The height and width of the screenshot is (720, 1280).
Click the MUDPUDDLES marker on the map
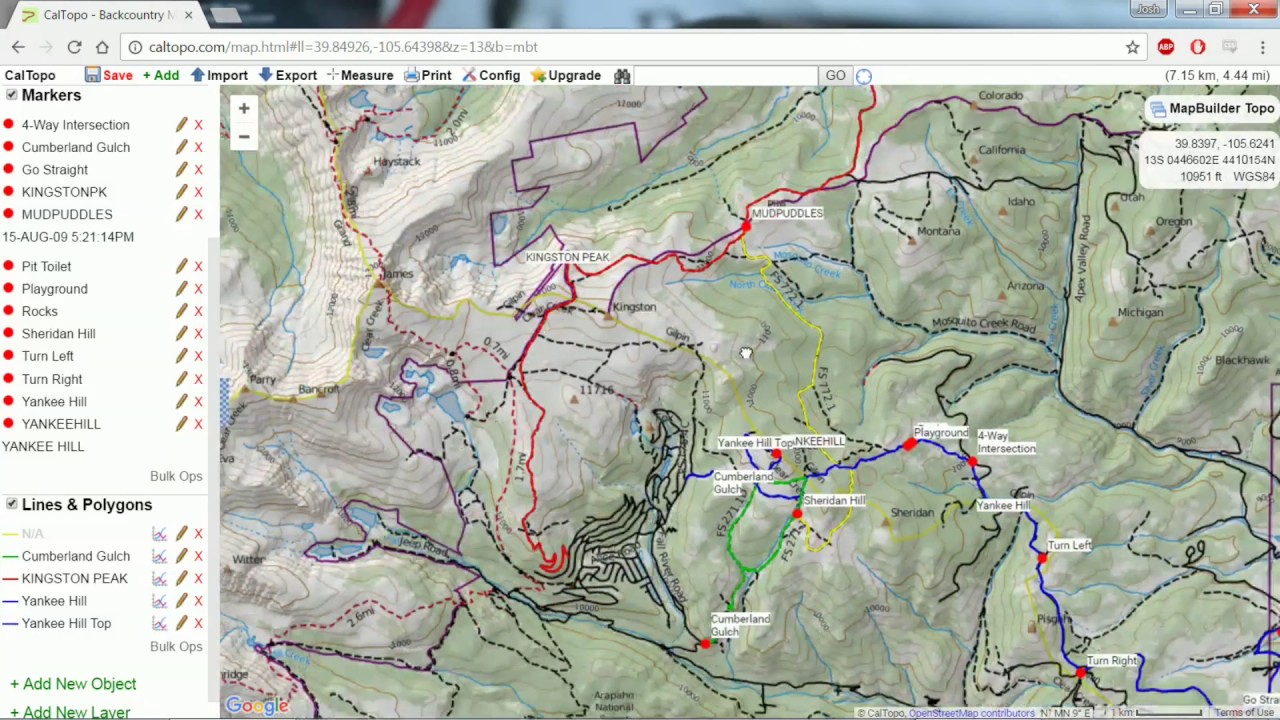pyautogui.click(x=746, y=227)
